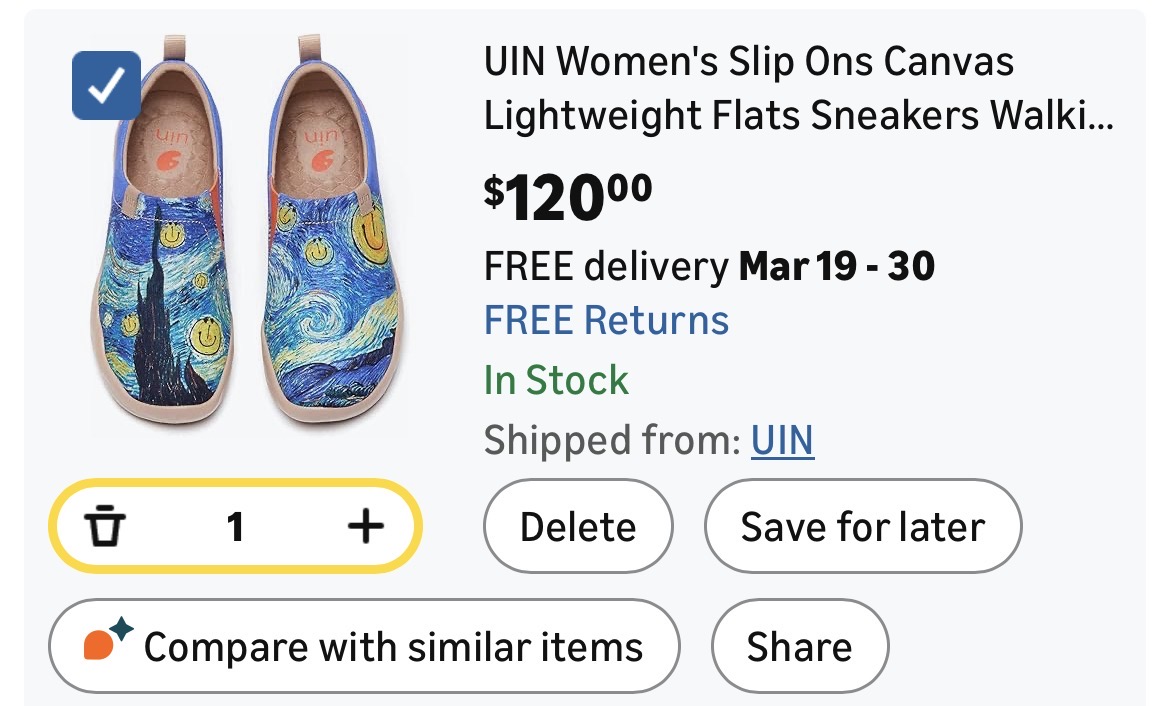Open the UIN Women's Slip Ons title
This screenshot has height=706, width=1170.
point(749,63)
